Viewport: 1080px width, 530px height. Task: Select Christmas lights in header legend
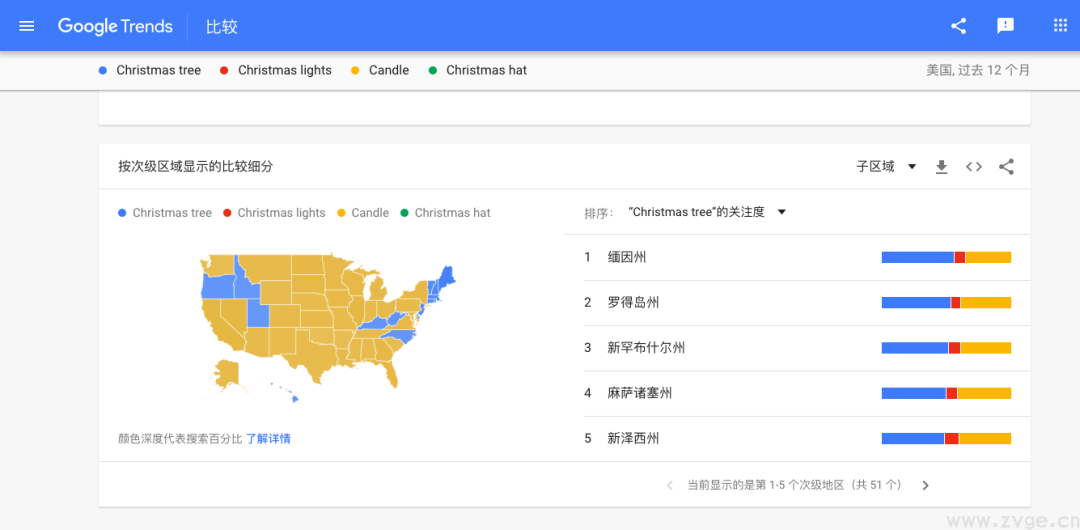point(284,70)
